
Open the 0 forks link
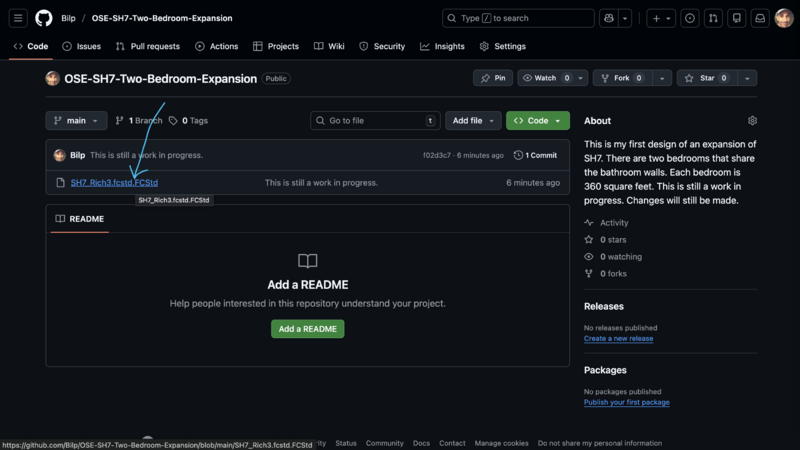tap(606, 273)
